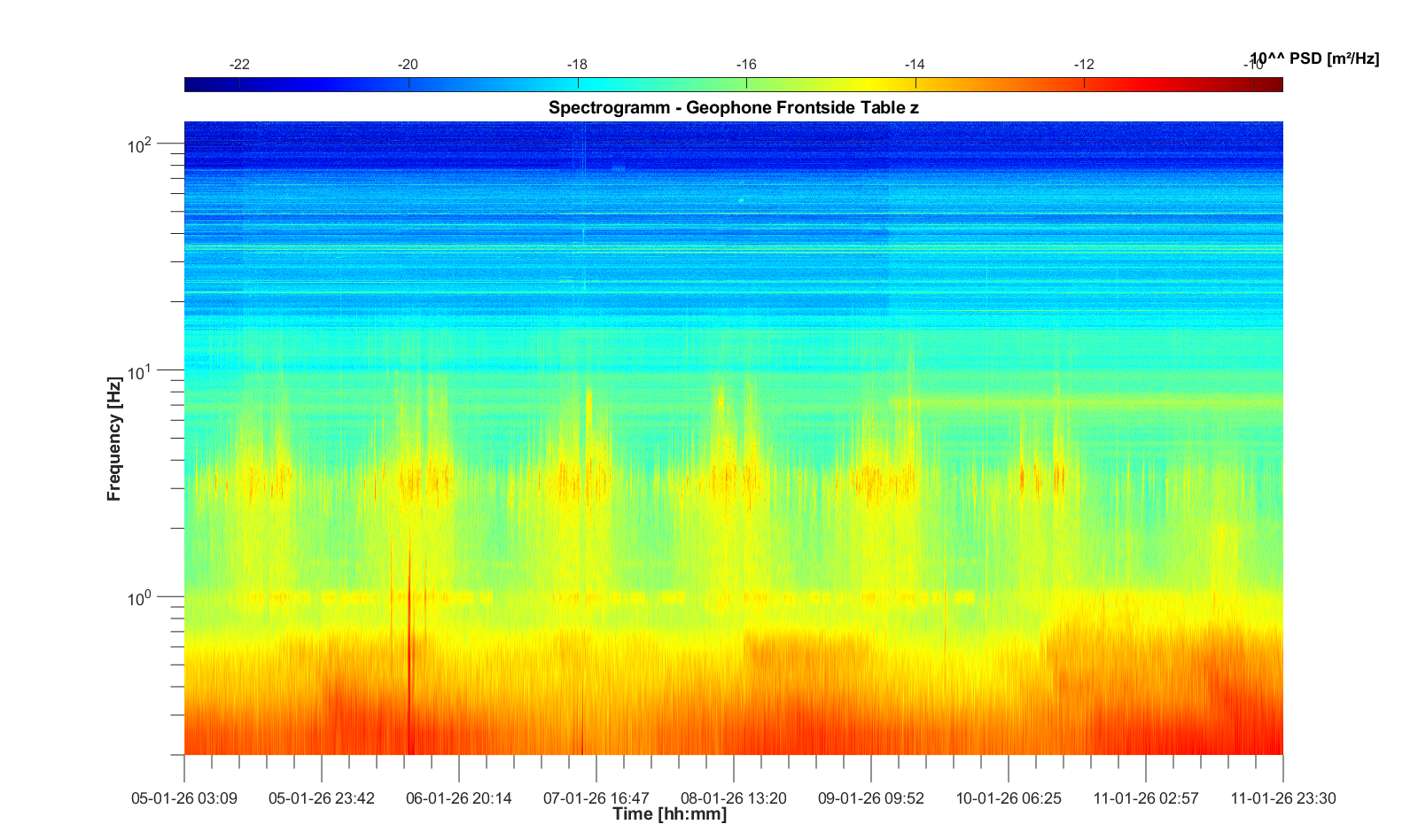This screenshot has height=840, width=1418.
Task: Click the '10-01-26 06:25' time label
Action: pyautogui.click(x=1008, y=798)
